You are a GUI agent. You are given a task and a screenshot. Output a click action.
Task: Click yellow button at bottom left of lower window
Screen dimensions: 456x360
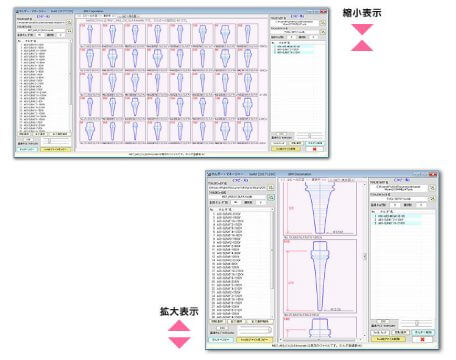point(254,340)
